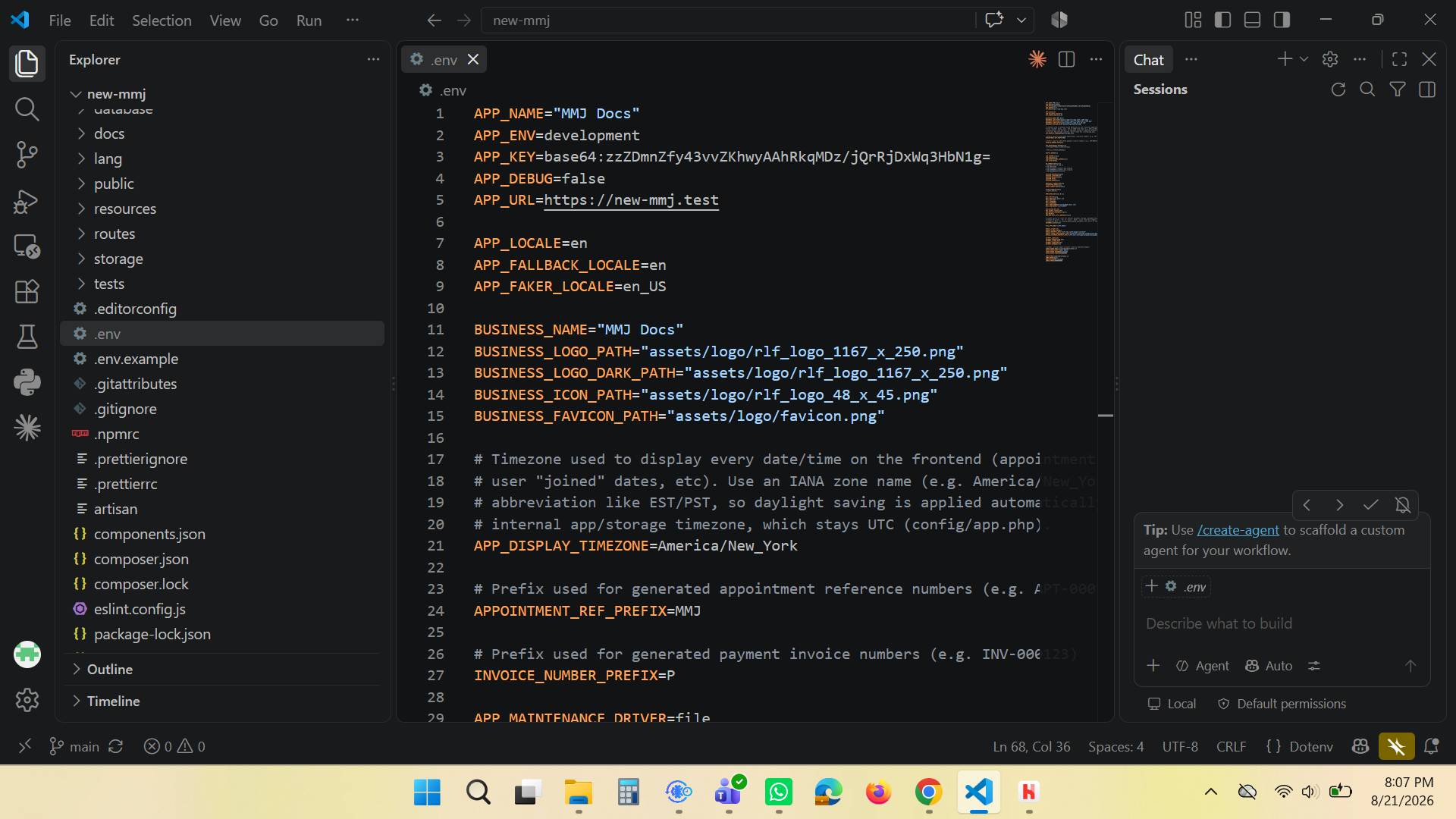This screenshot has height=819, width=1456.
Task: Toggle the Primary Side Bar layout button
Action: pyautogui.click(x=1222, y=20)
